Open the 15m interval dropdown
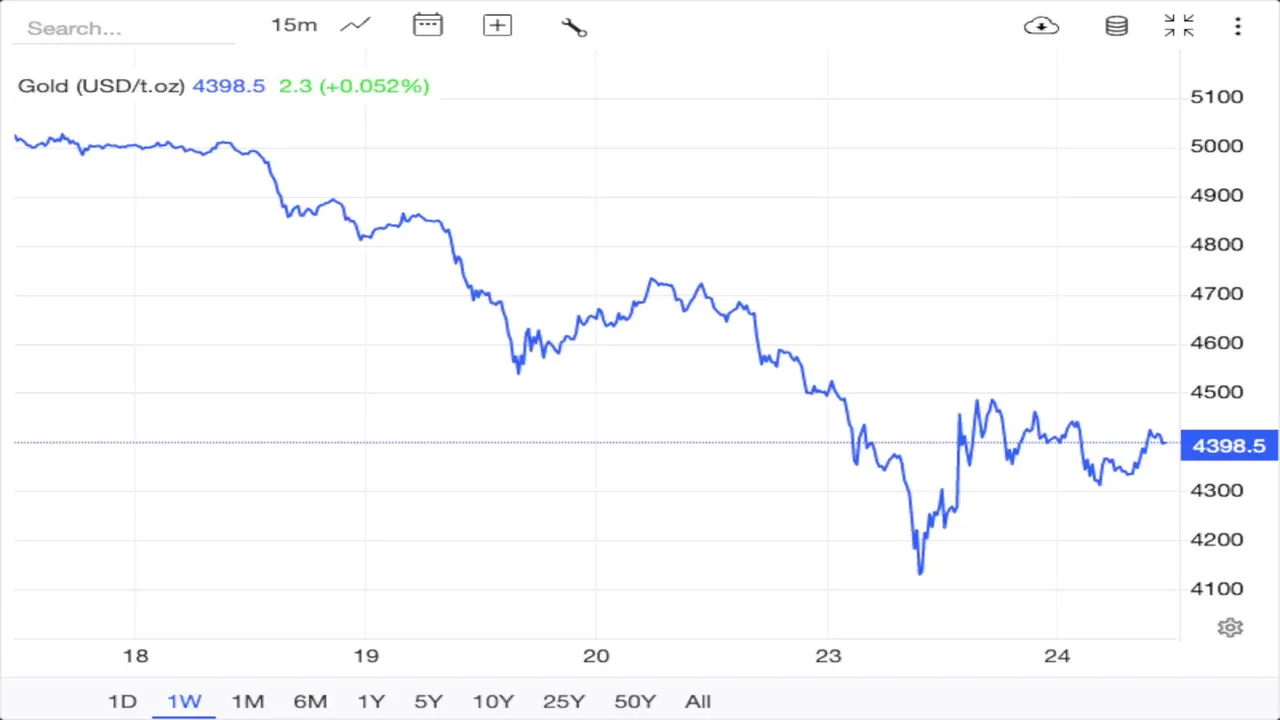The width and height of the screenshot is (1280, 720). coord(294,26)
